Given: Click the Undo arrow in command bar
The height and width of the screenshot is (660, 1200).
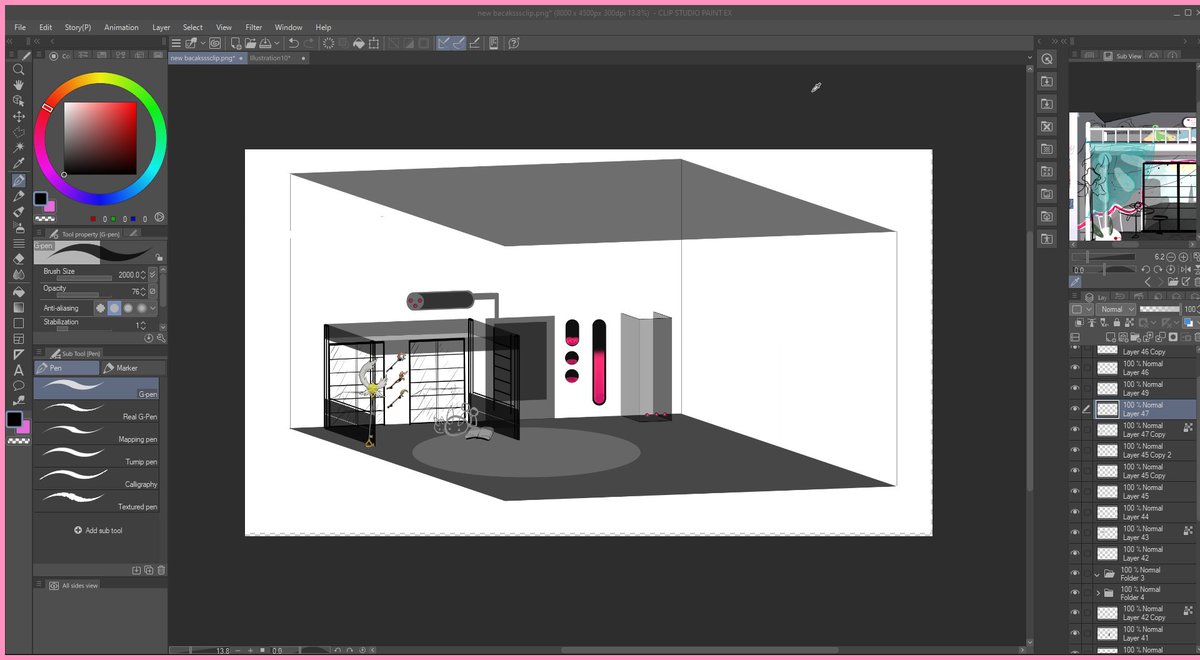Looking at the screenshot, I should coord(293,43).
